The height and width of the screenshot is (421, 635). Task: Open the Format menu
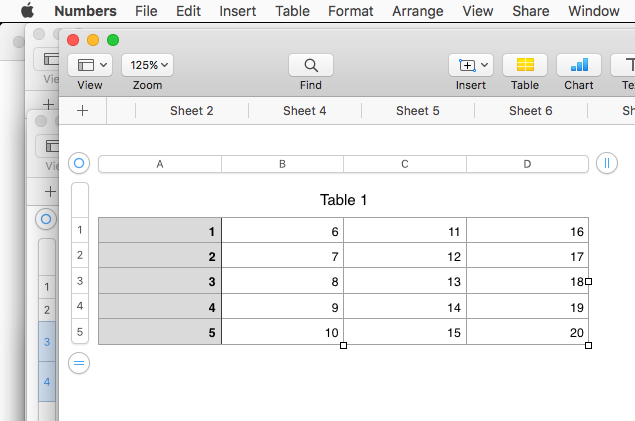click(x=349, y=12)
